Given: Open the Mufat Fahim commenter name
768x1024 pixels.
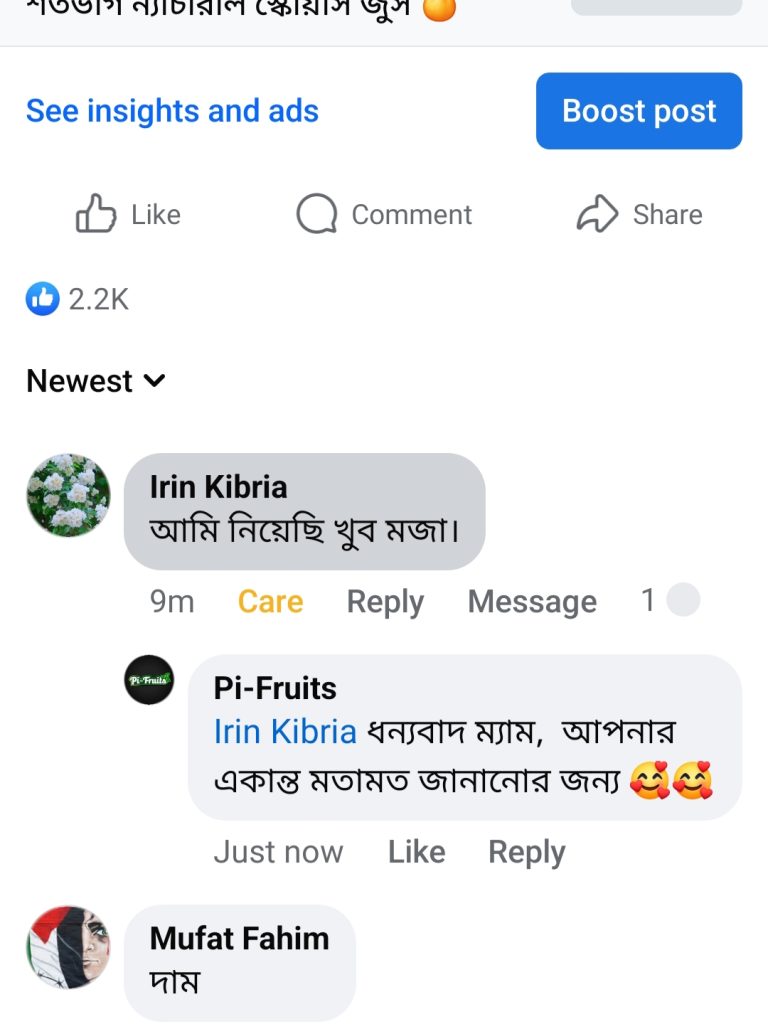Looking at the screenshot, I should (239, 938).
